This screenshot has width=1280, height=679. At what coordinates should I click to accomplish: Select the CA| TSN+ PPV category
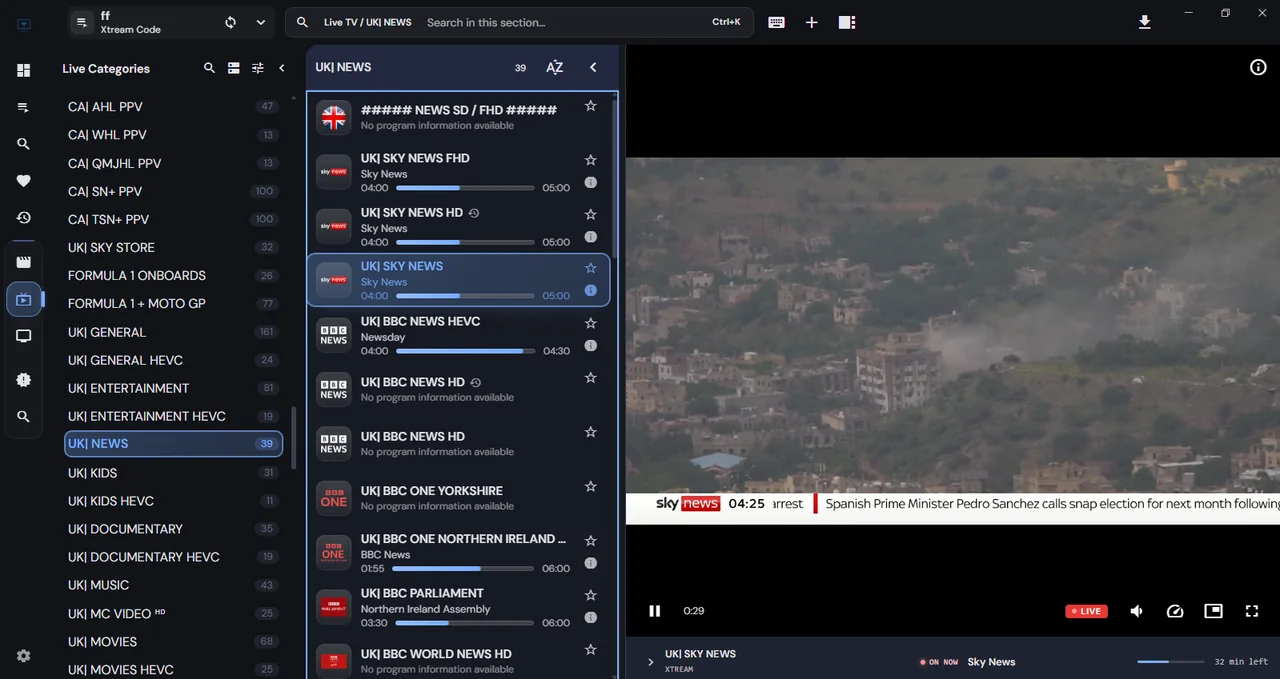pyautogui.click(x=173, y=219)
